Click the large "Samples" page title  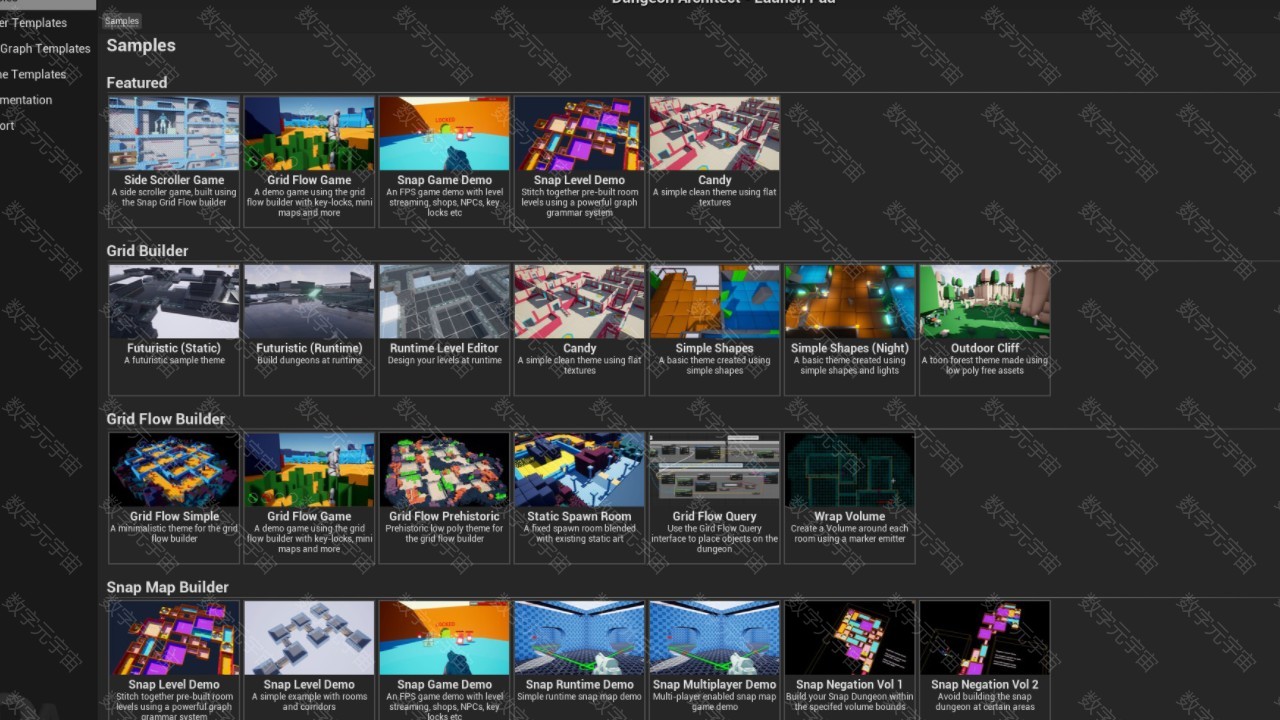click(x=141, y=45)
